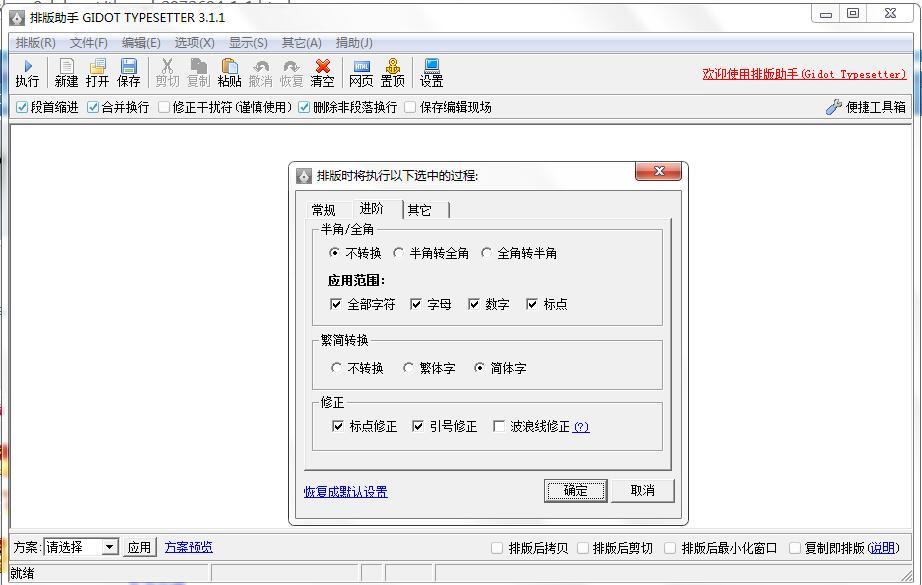This screenshot has height=585, width=922.
Task: Select 繁体字 radio button
Action: (408, 368)
